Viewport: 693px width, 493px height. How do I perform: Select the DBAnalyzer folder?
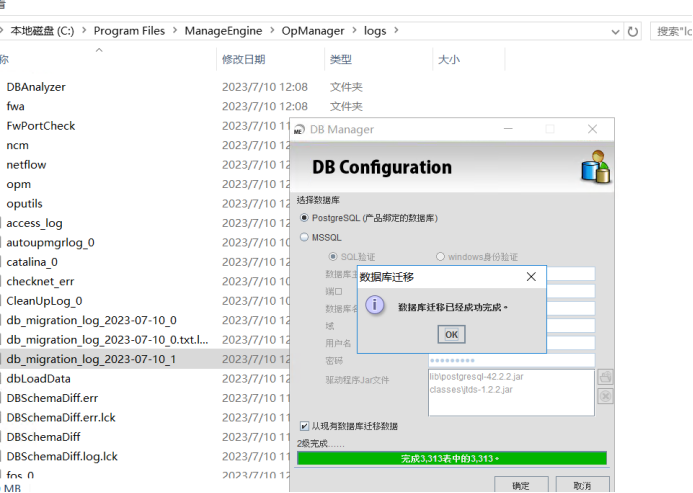(x=36, y=87)
